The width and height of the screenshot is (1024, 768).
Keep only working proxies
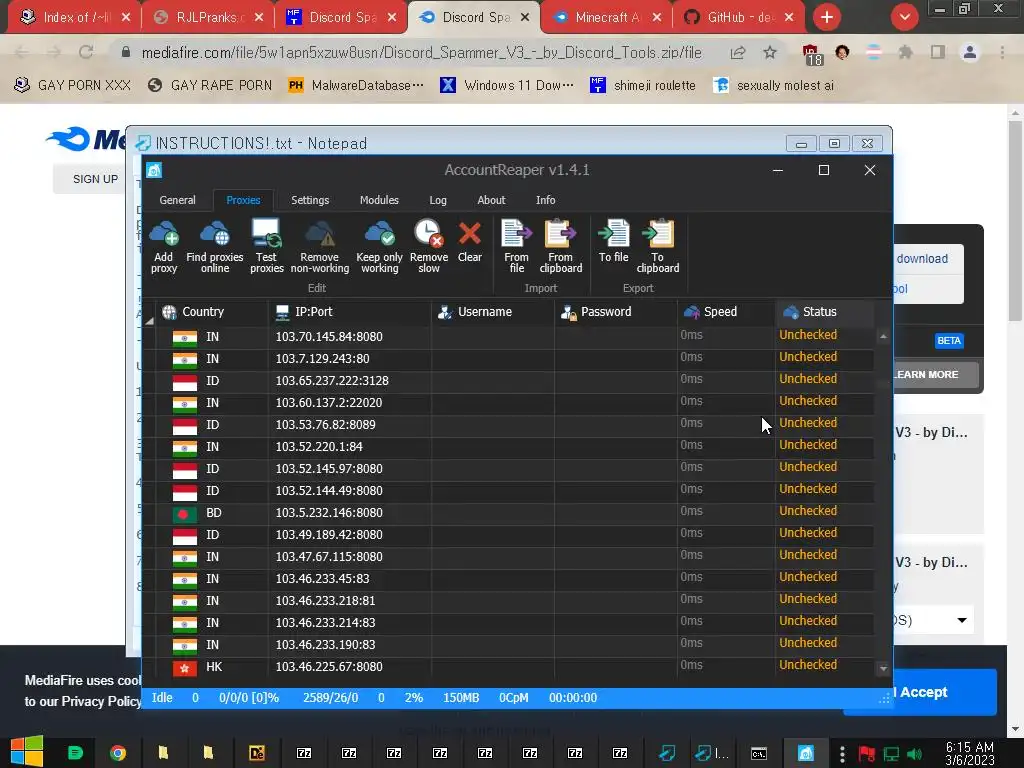click(379, 246)
